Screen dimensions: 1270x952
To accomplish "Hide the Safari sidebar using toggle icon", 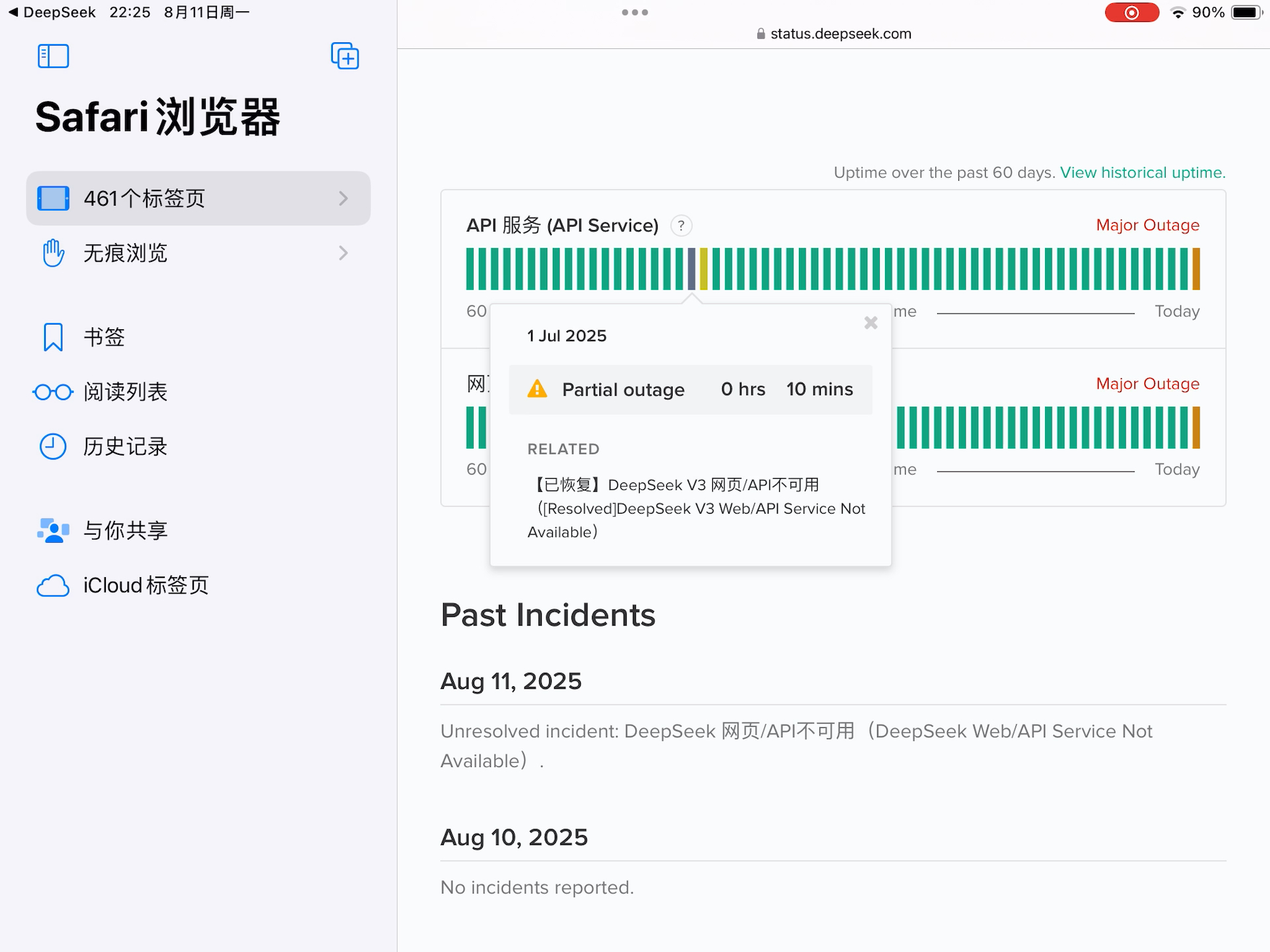I will pos(53,56).
